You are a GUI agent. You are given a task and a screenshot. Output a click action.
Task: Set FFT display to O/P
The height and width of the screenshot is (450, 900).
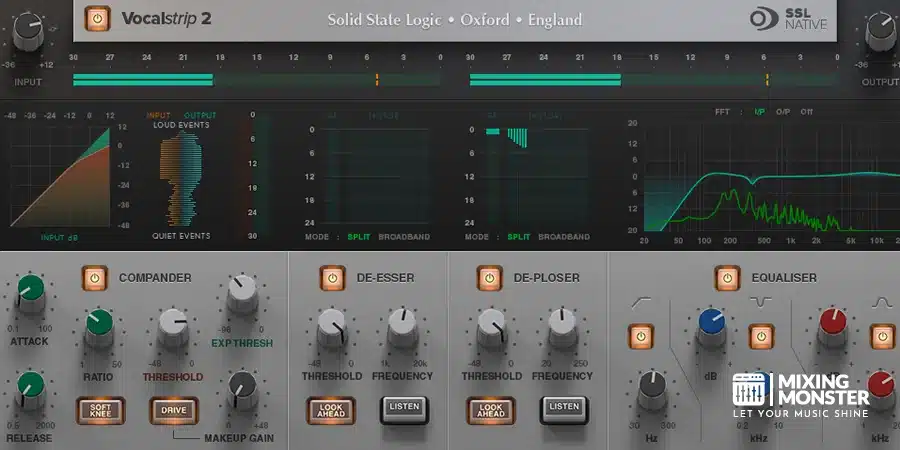(x=783, y=112)
